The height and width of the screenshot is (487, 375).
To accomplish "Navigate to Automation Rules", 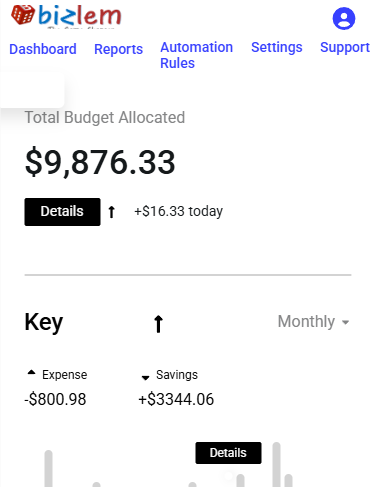I will click(x=196, y=55).
